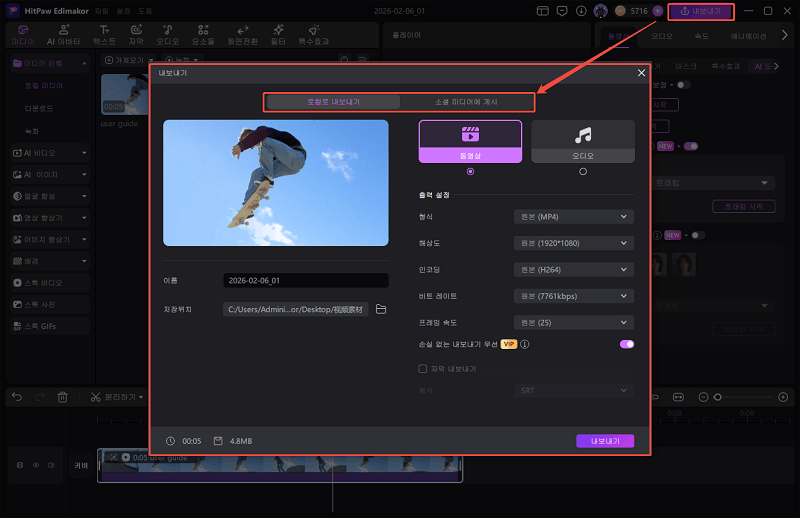
Task: Open the format dropdown showing MP4
Action: point(573,216)
